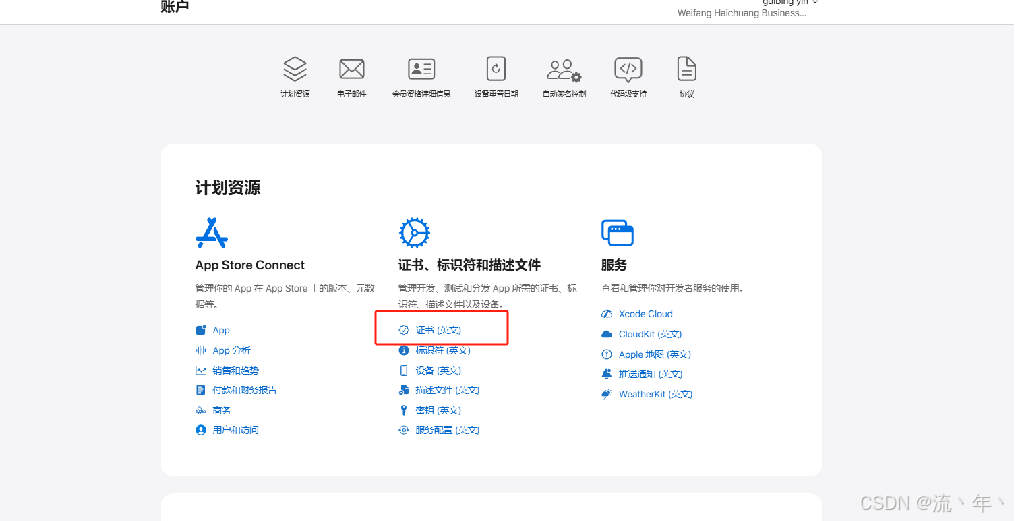Open the 会员资格详细信息 ID card shortcut

click(421, 76)
